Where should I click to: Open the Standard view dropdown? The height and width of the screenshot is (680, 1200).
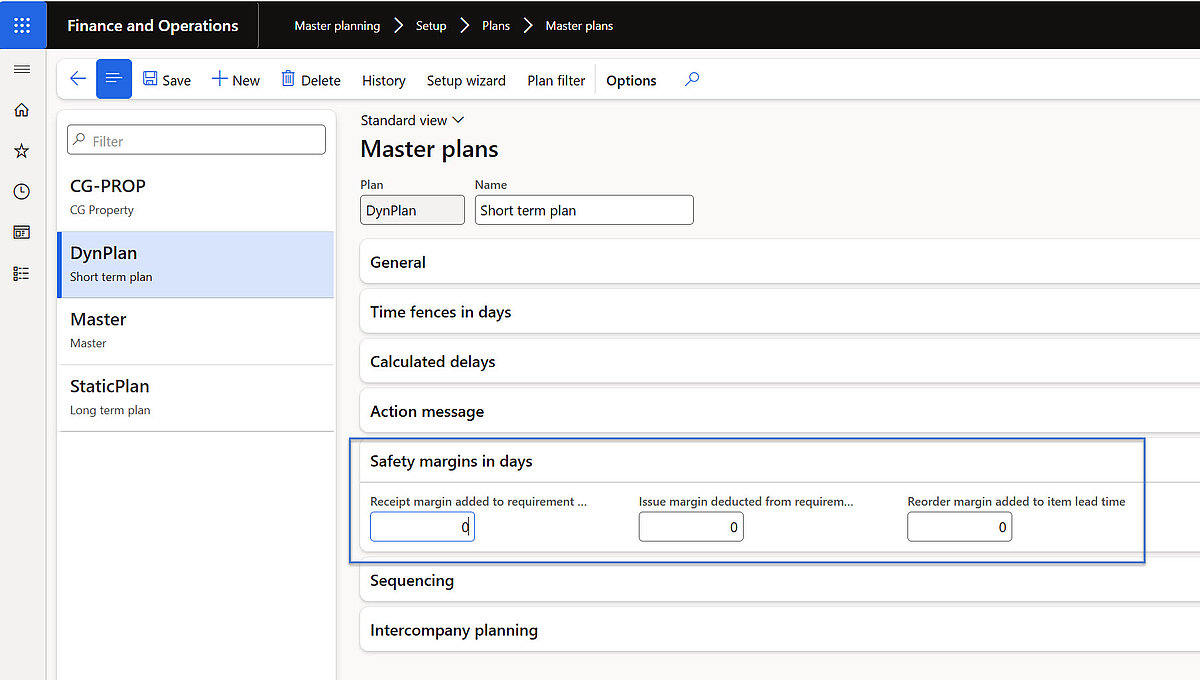point(411,119)
